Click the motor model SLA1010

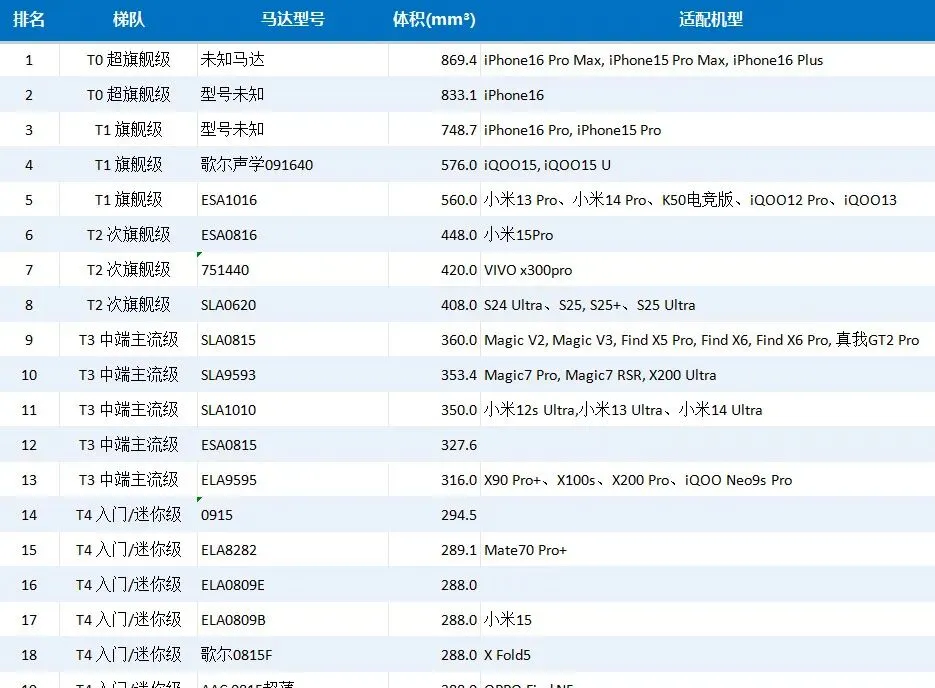coord(228,410)
